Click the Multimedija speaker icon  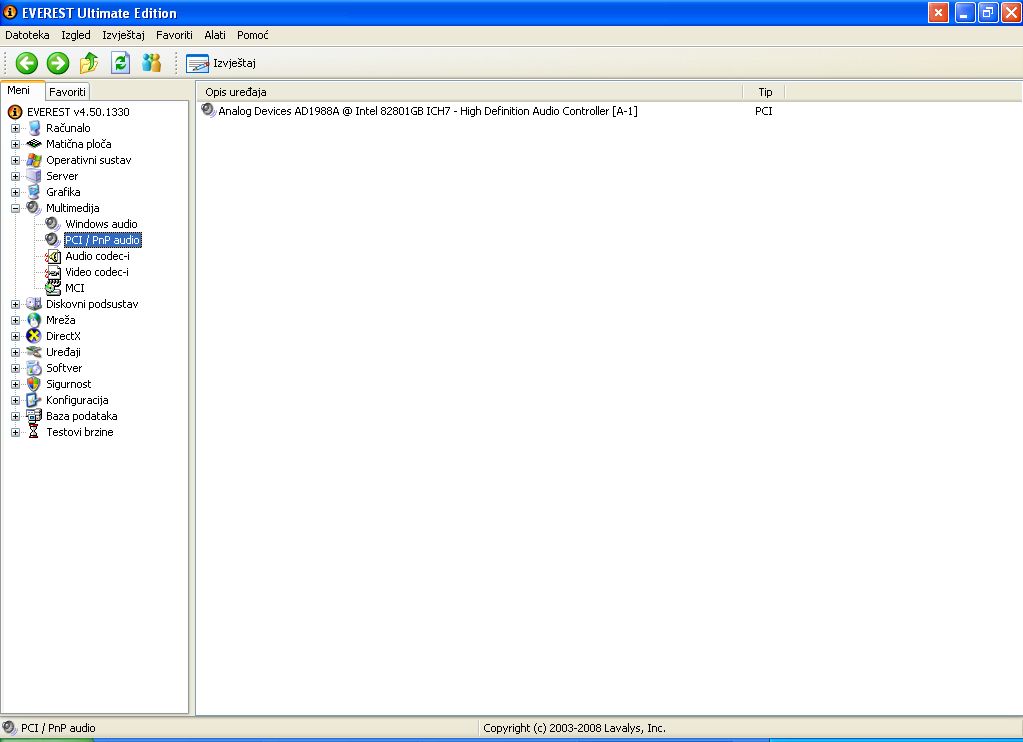pos(34,208)
